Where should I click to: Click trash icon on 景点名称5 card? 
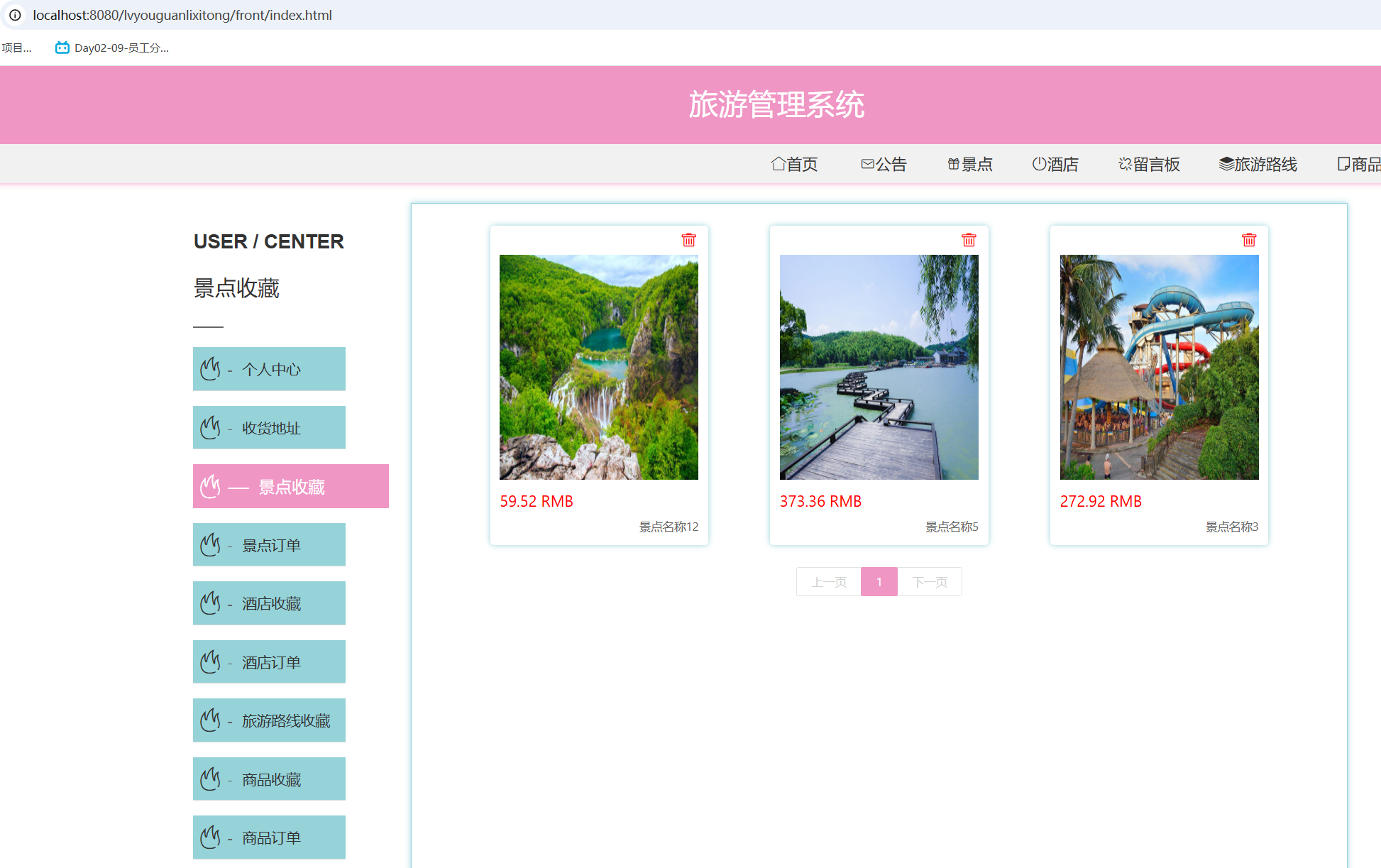point(969,240)
